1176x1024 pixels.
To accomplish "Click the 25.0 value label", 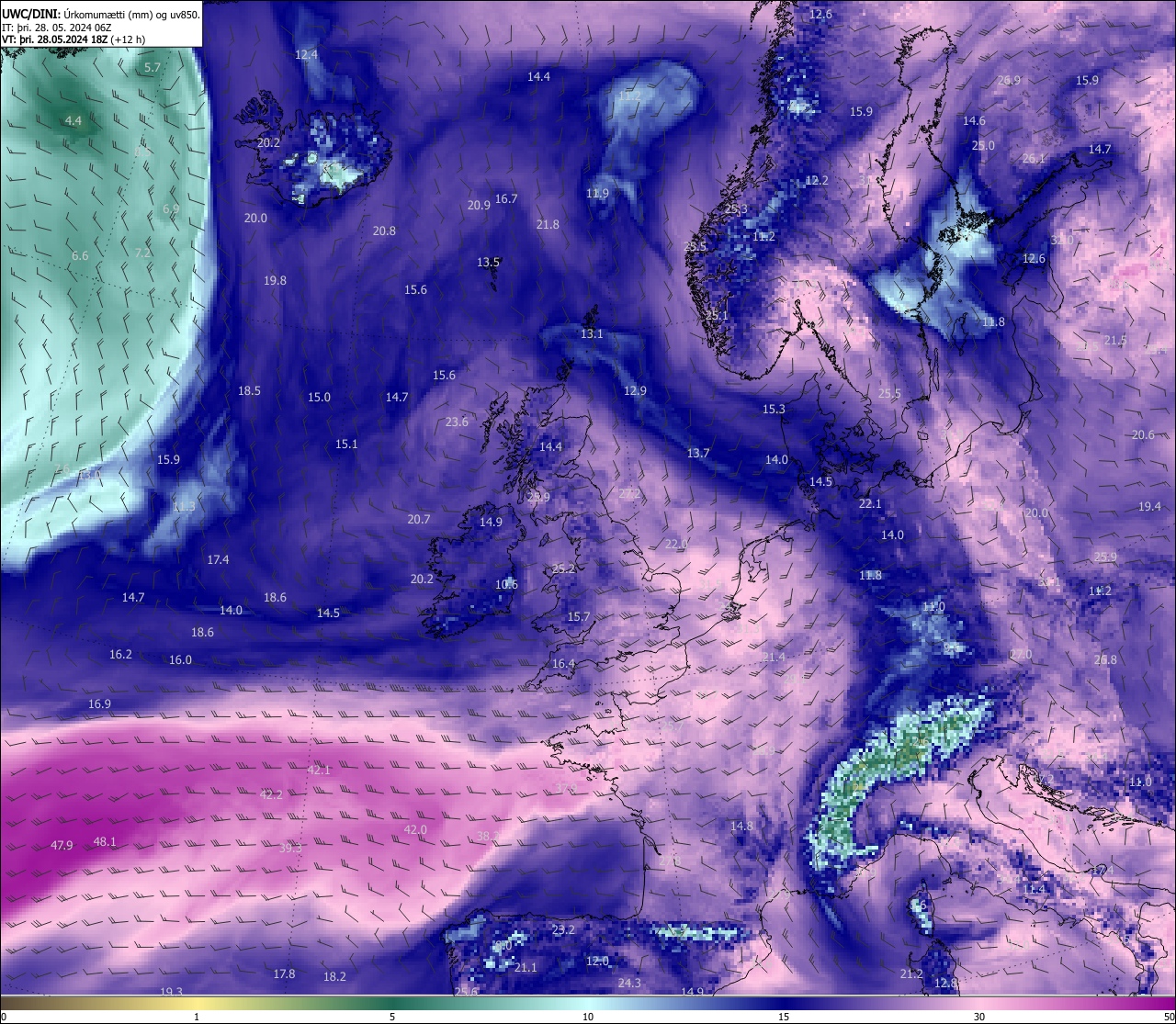I will point(983,145).
